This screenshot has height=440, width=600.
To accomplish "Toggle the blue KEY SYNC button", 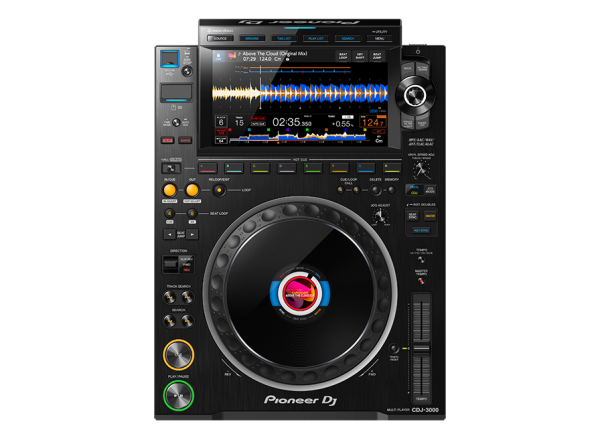I will (x=421, y=230).
